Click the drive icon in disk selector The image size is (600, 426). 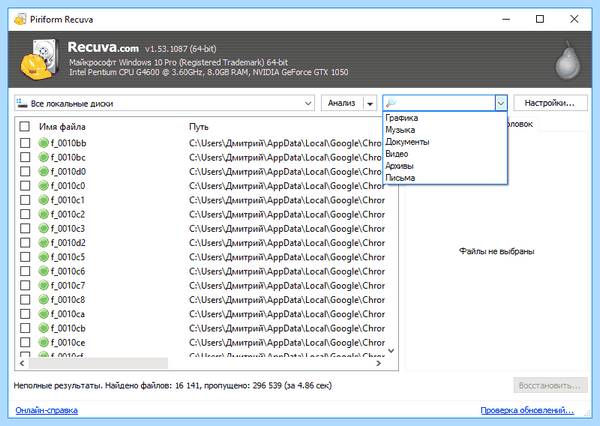pyautogui.click(x=22, y=103)
